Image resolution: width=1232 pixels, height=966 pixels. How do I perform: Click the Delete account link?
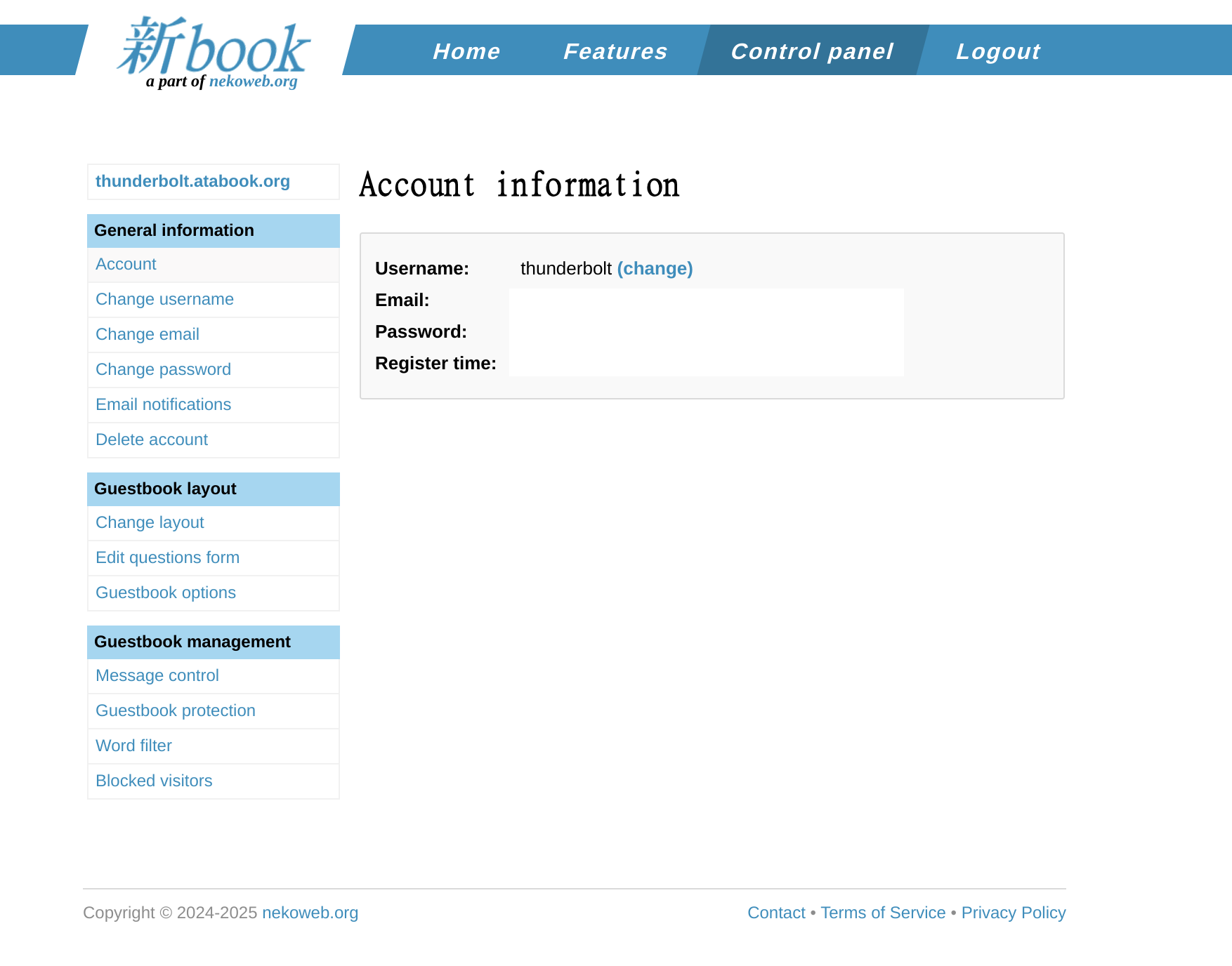(x=152, y=440)
